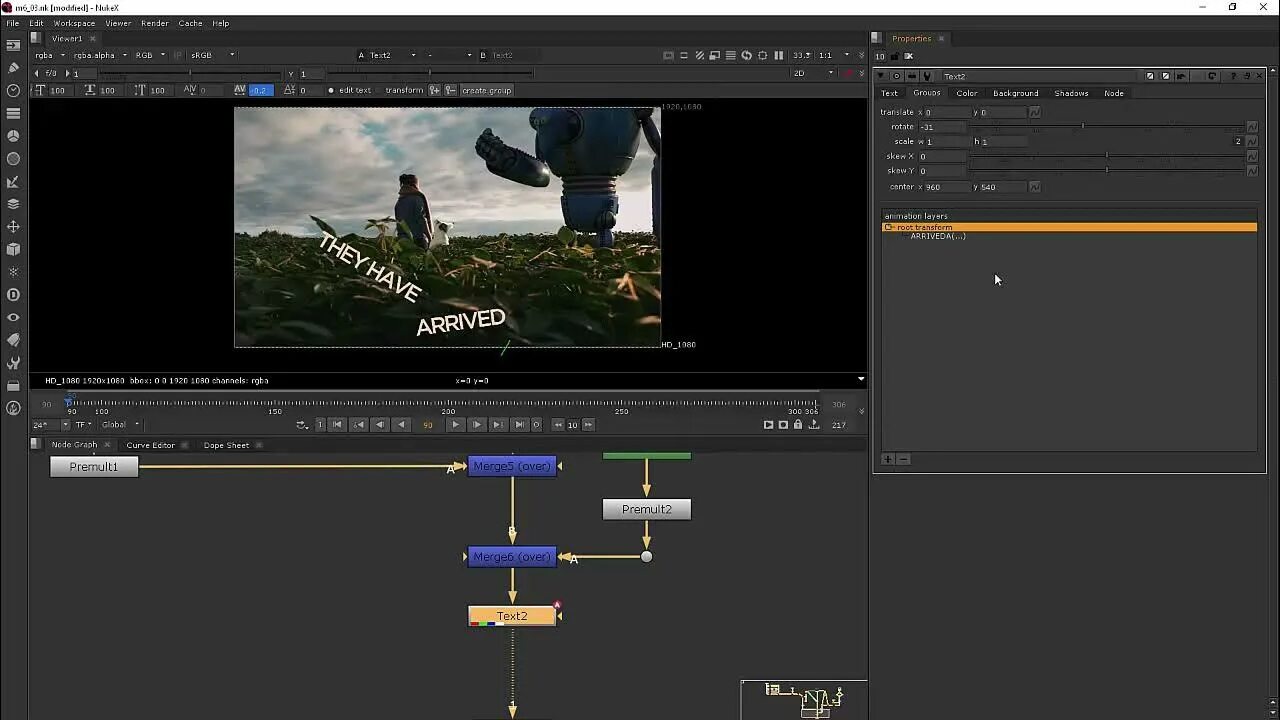Open the Workspace menu
This screenshot has width=1280, height=720.
tap(73, 23)
